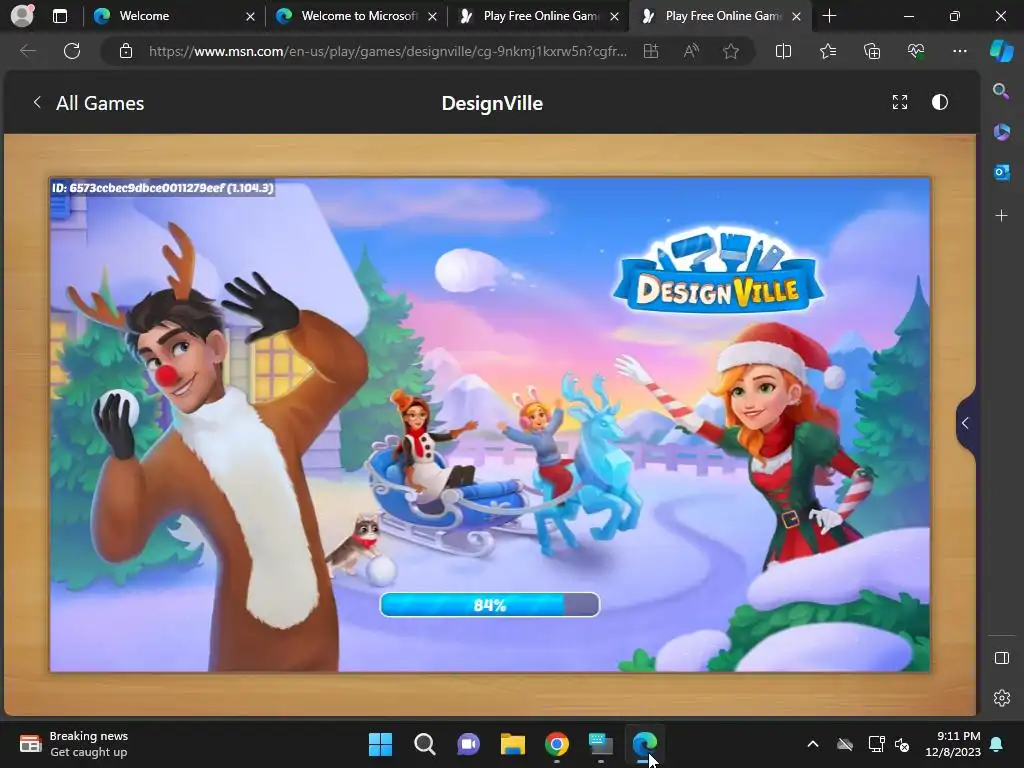This screenshot has width=1024, height=768.
Task: Close the Welcome tab
Action: (250, 16)
